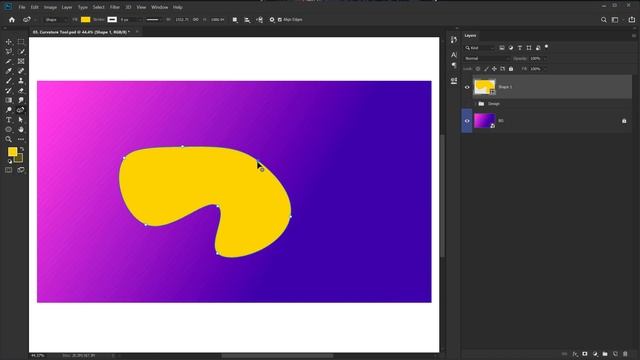The image size is (640, 360).
Task: Toggle the lock transparent pixels button
Action: [x=478, y=69]
